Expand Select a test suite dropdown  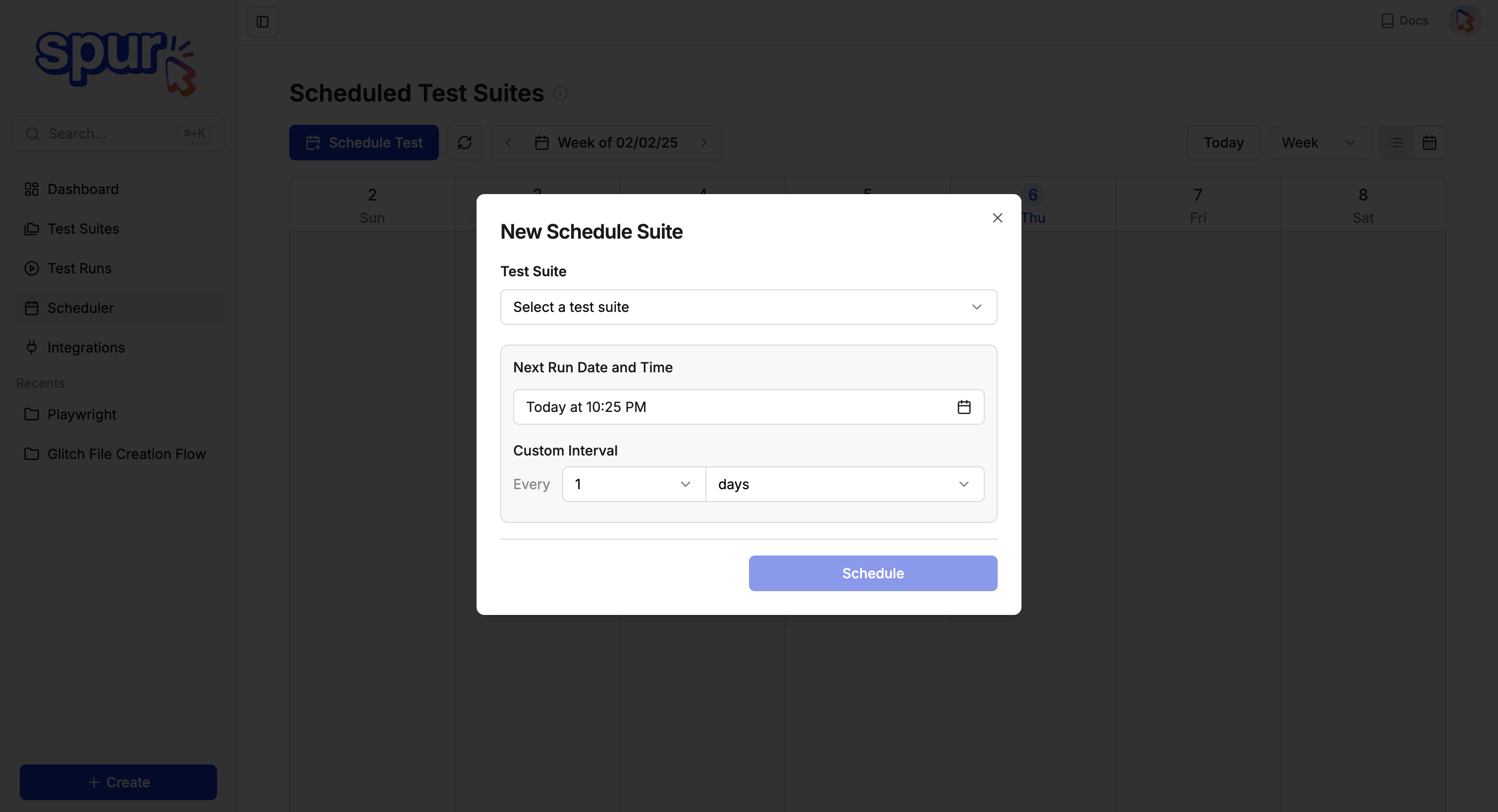tap(749, 307)
